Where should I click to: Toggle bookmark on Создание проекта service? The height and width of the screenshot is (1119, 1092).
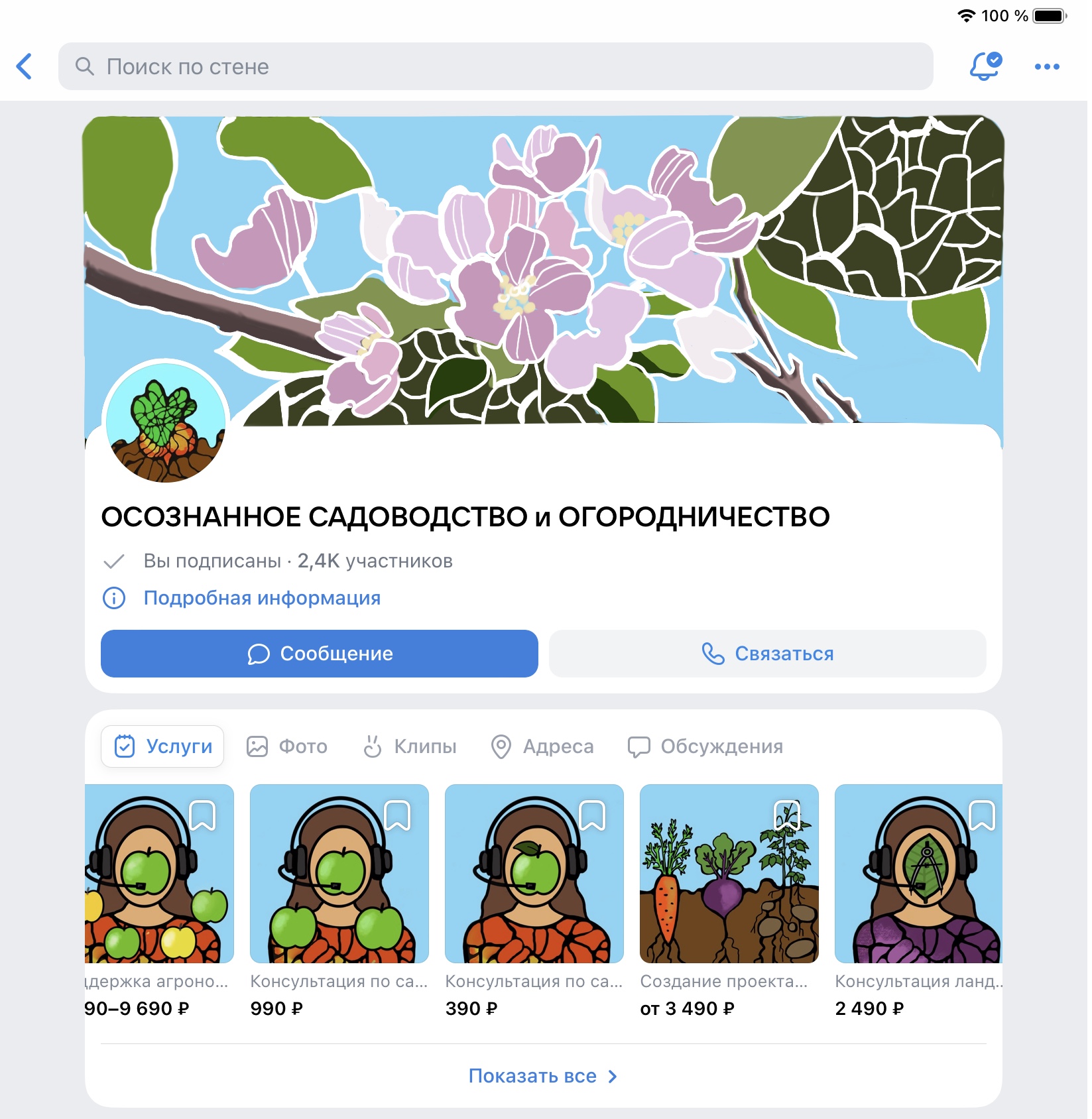tap(788, 815)
